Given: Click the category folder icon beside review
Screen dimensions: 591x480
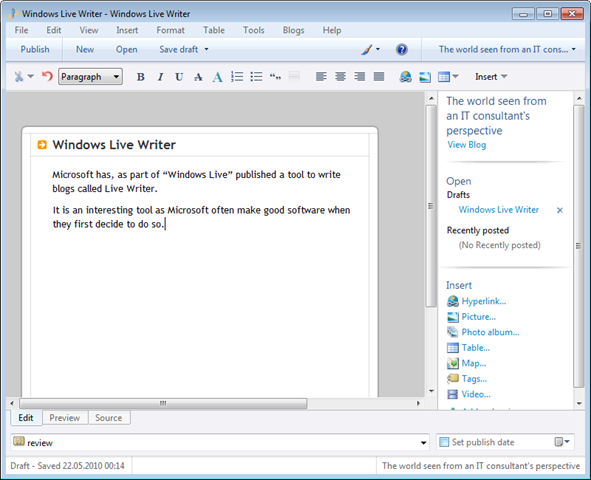Looking at the screenshot, I should [x=19, y=441].
